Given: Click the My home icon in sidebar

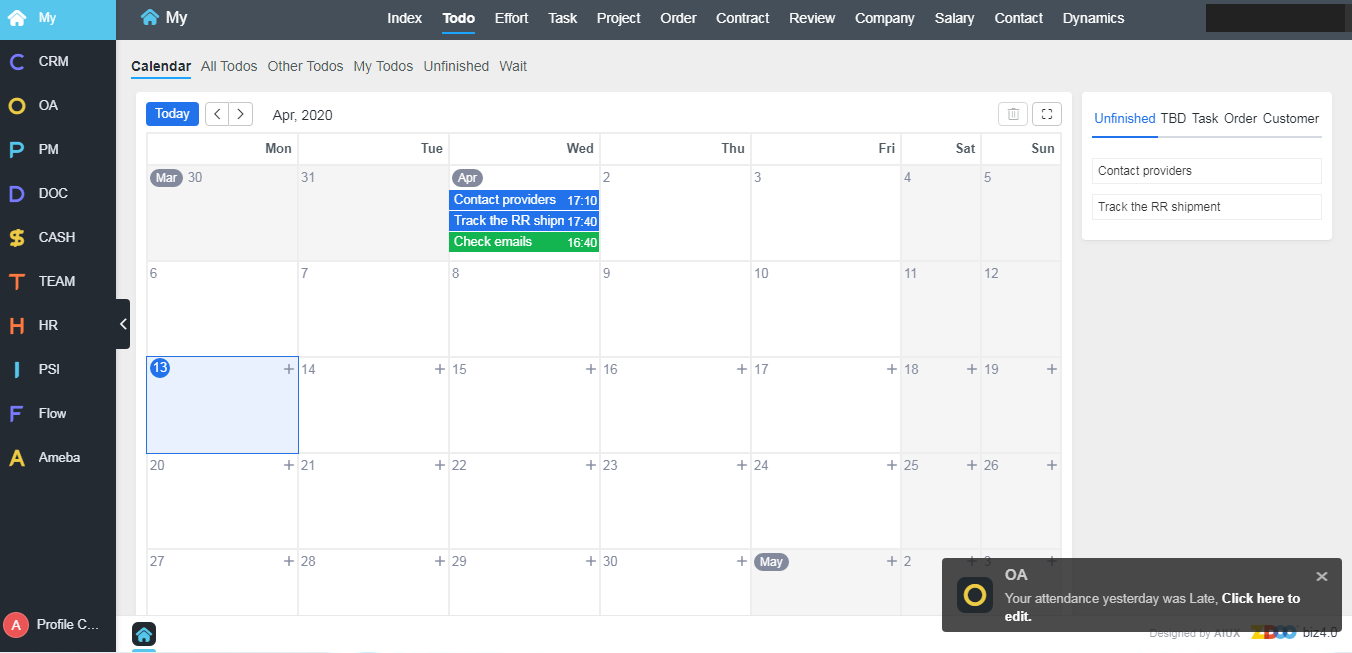Looking at the screenshot, I should [x=17, y=18].
